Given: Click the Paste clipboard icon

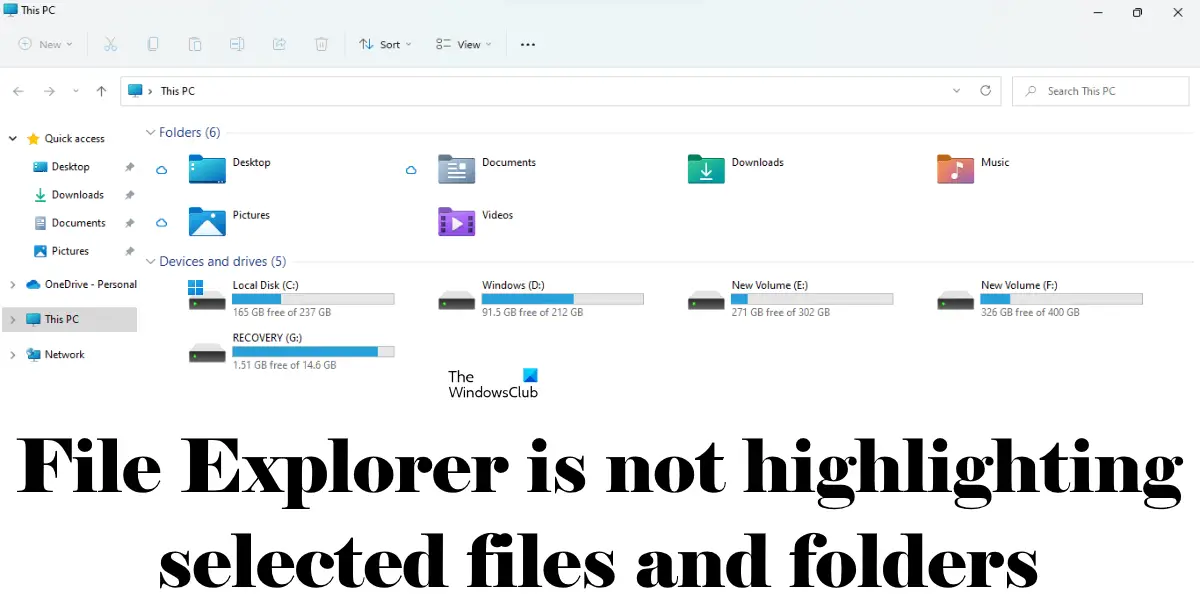Looking at the screenshot, I should point(195,44).
